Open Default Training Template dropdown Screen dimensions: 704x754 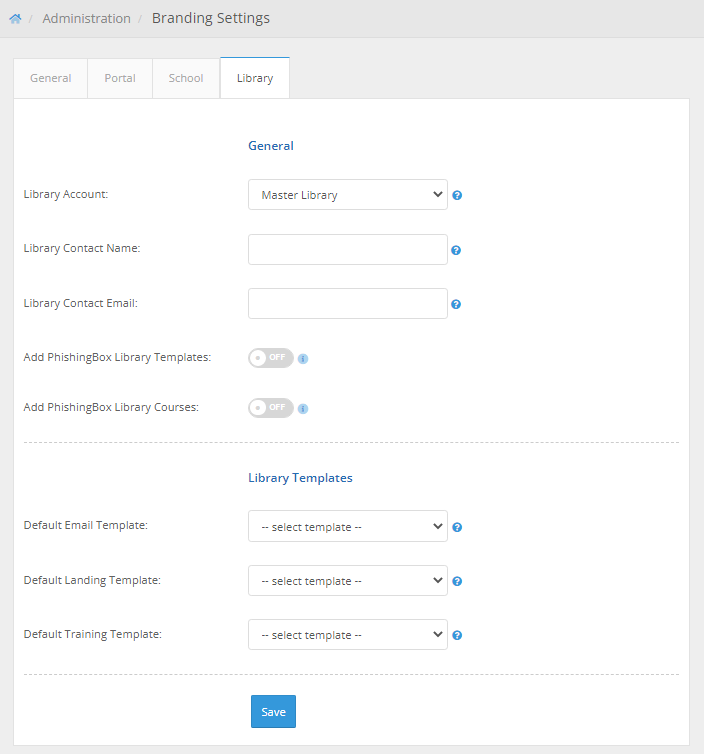(347, 634)
